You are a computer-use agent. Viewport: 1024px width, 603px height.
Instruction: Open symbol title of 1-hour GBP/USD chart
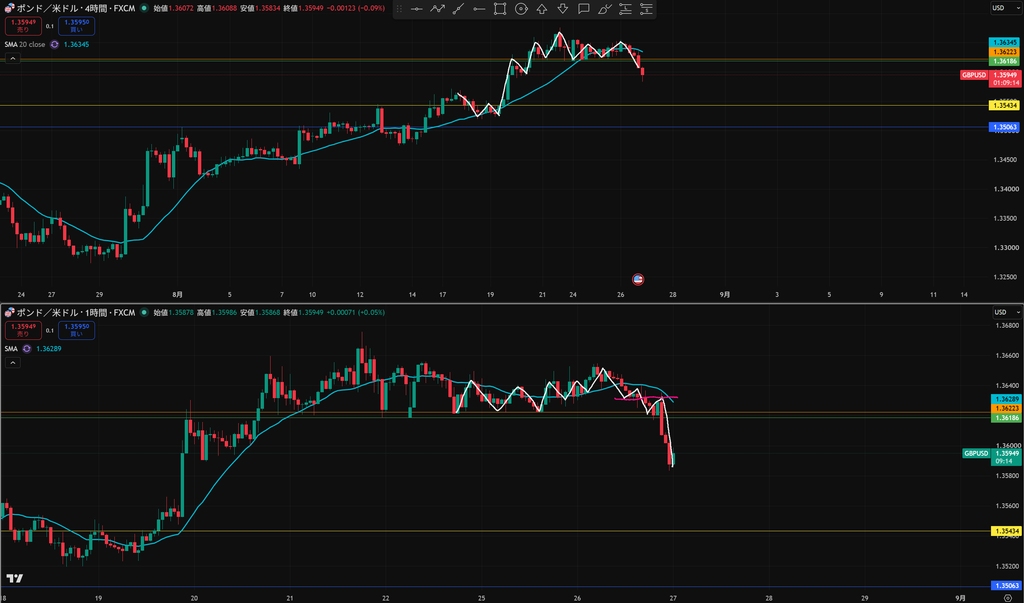coord(76,312)
